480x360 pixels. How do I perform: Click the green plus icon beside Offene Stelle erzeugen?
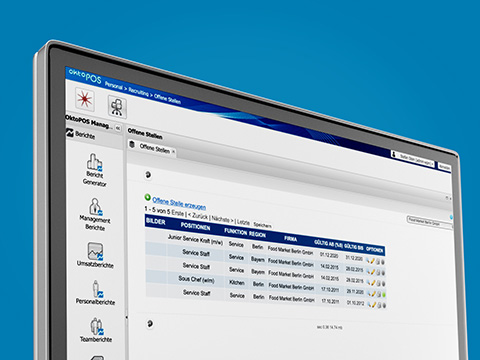click(147, 197)
